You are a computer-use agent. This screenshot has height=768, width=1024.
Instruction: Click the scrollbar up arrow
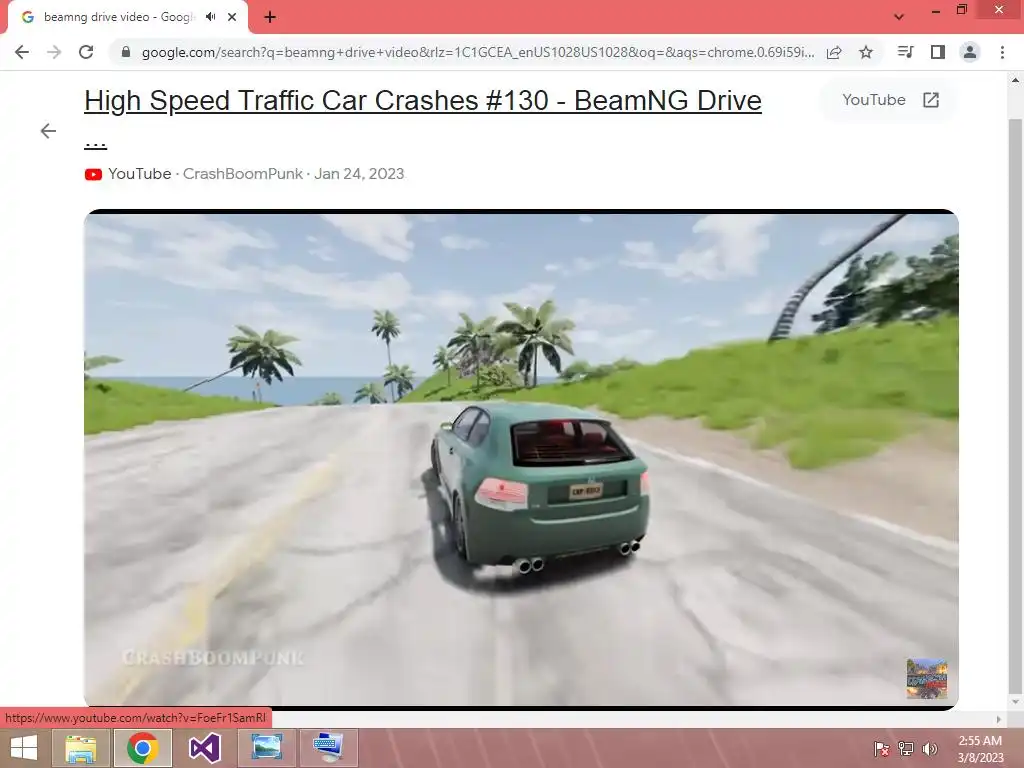pos(1015,80)
